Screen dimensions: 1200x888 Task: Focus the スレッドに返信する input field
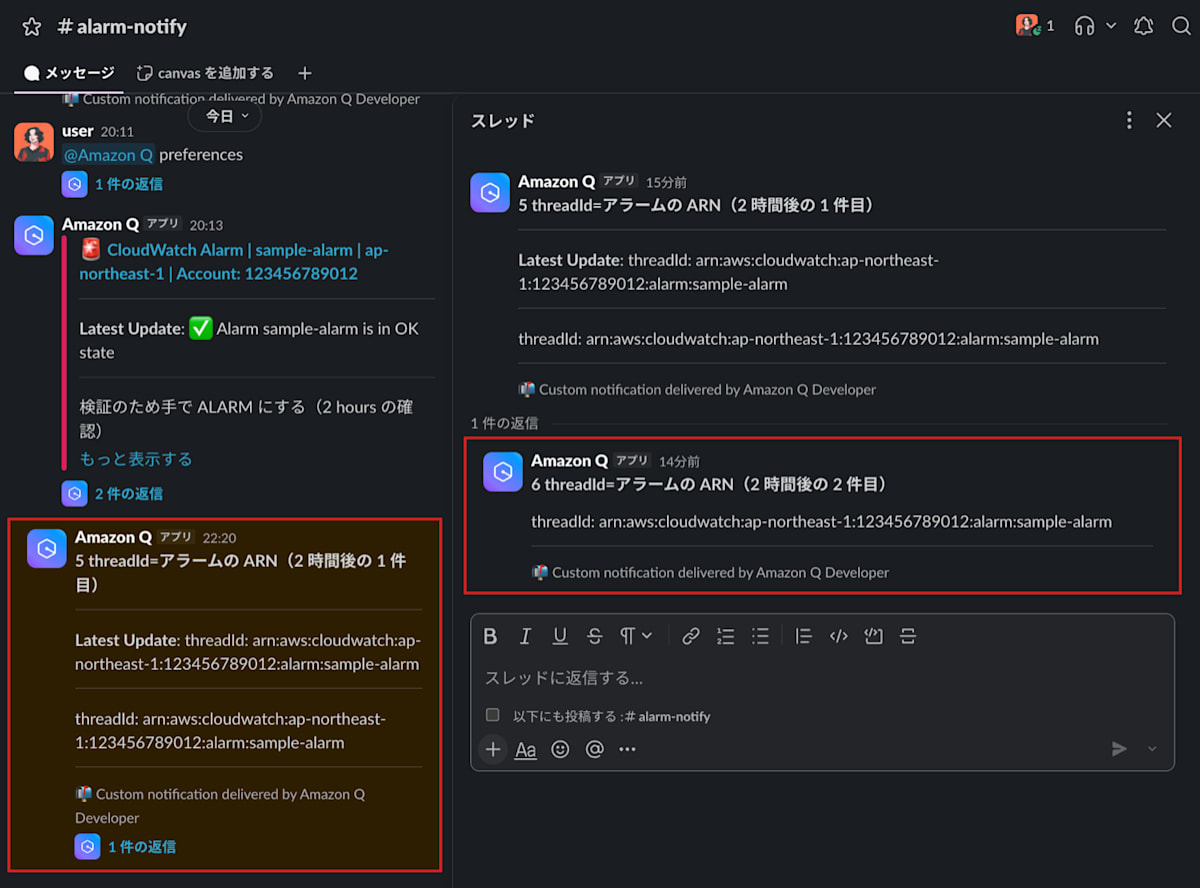822,678
